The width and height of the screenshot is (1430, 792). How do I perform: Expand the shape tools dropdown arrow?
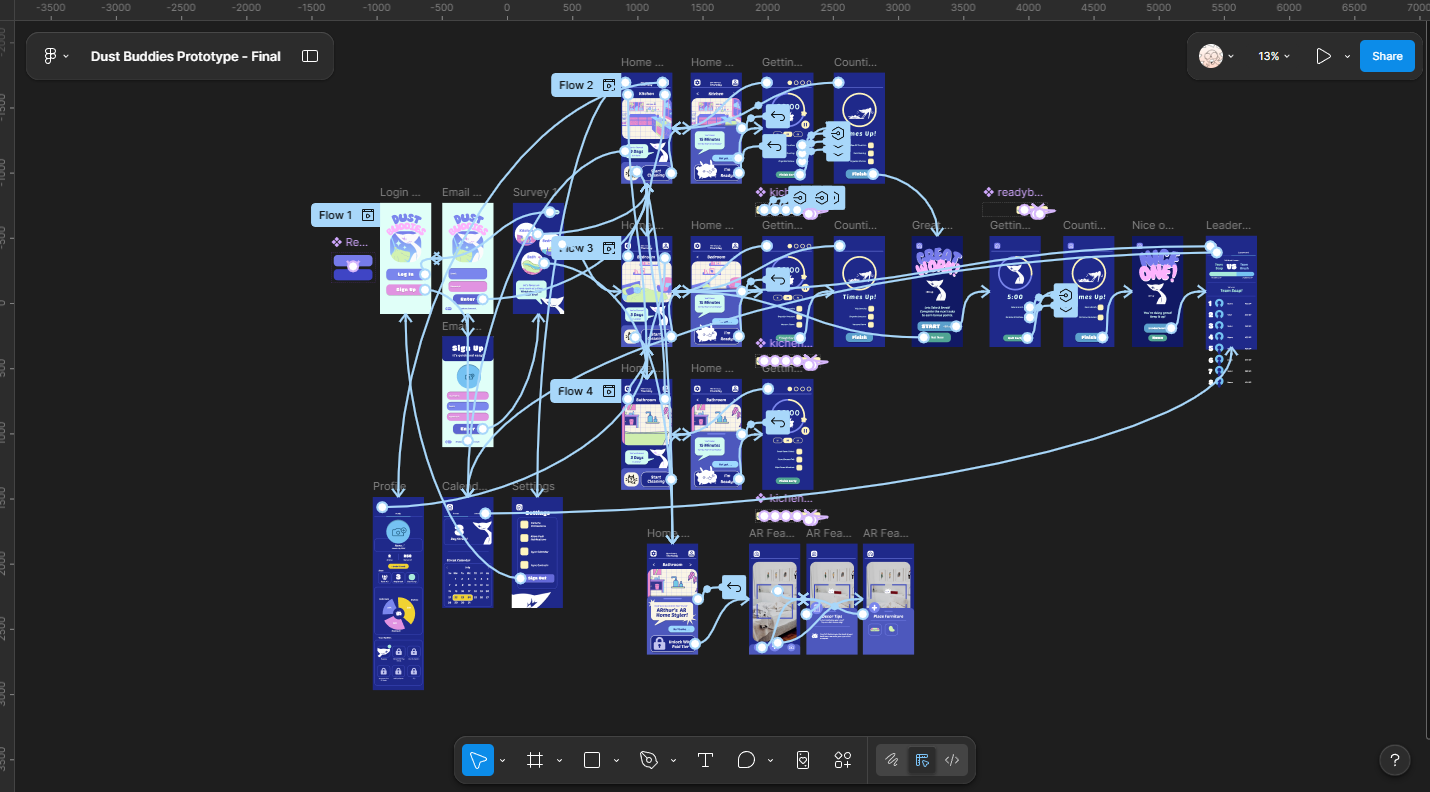[x=616, y=761]
